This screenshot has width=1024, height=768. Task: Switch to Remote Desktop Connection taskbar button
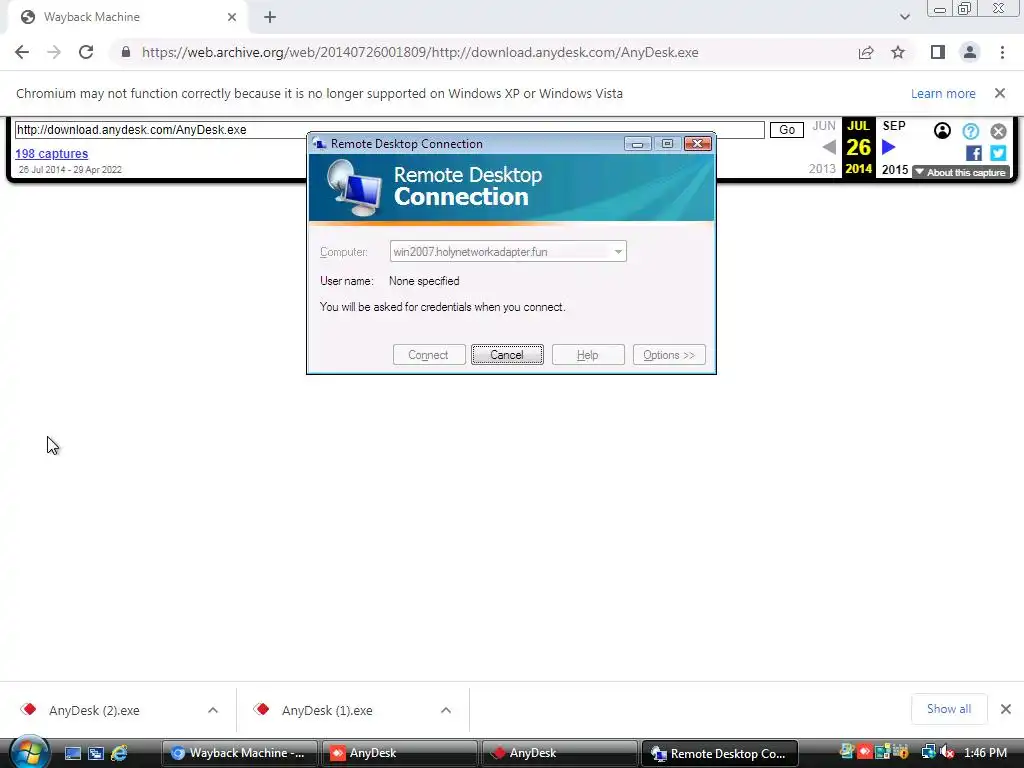(720, 753)
